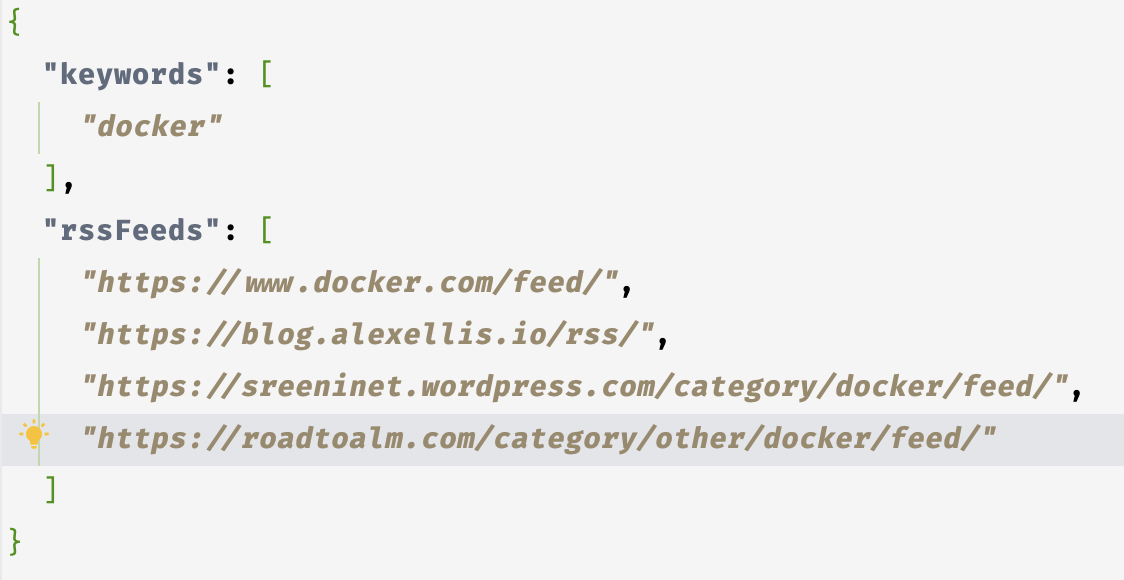The height and width of the screenshot is (580, 1124).
Task: Open the www.docker.com feed URL
Action: [352, 283]
